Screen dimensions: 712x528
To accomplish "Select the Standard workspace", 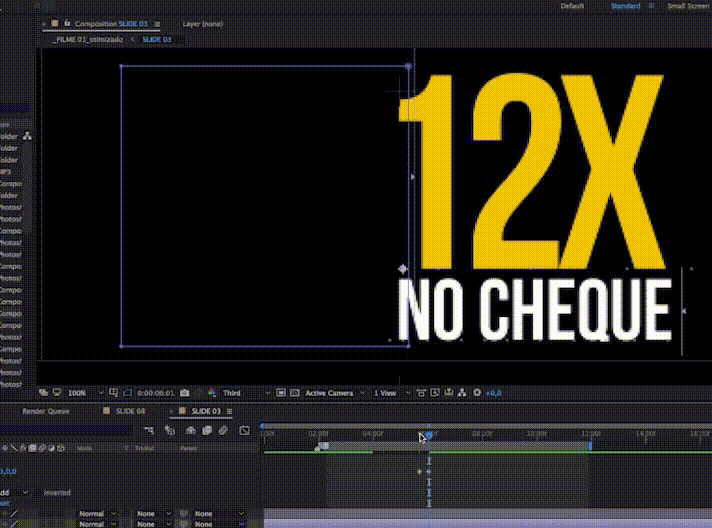I will point(625,6).
